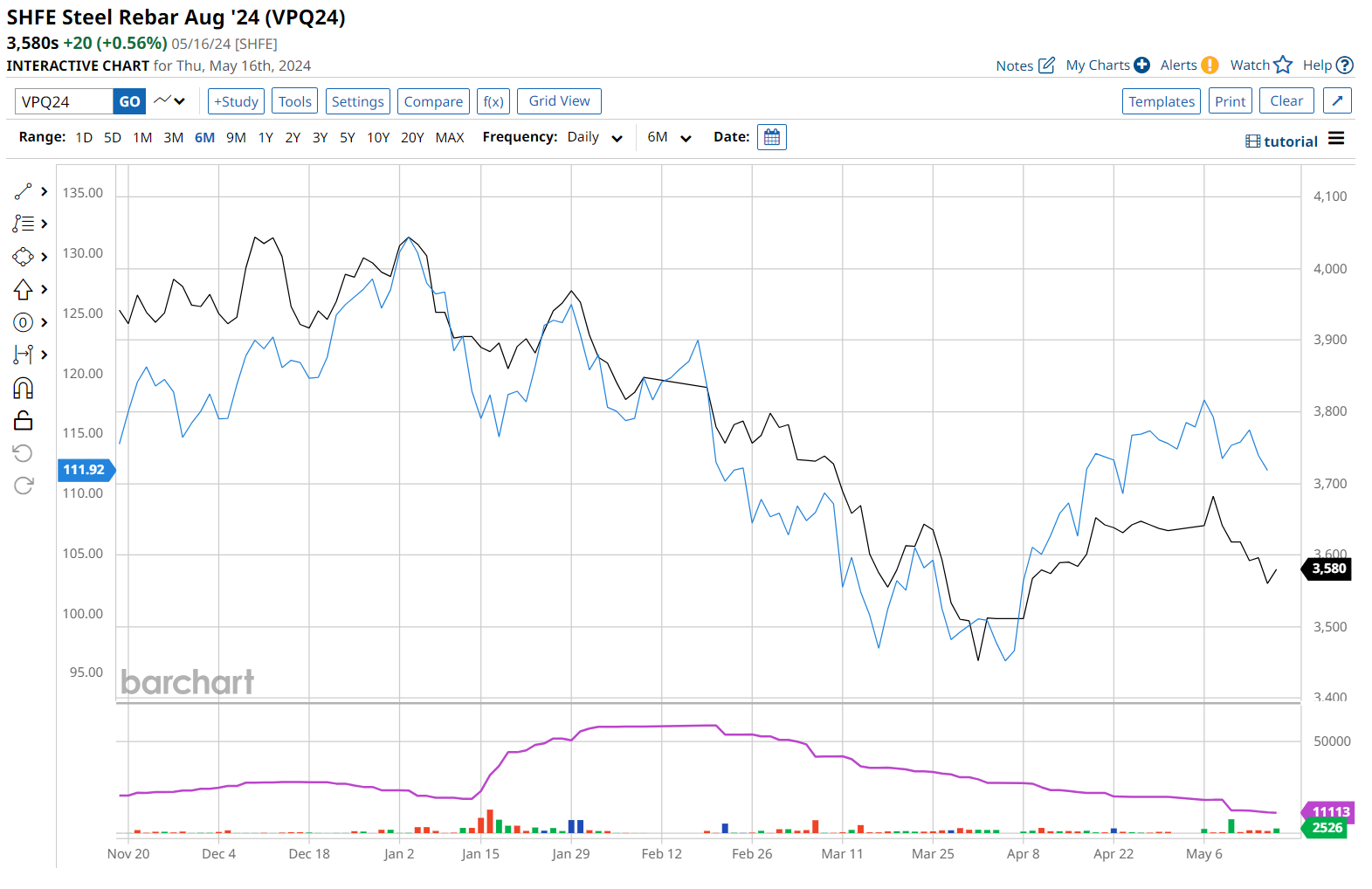Image resolution: width=1372 pixels, height=889 pixels.
Task: Open the hamburger chart menu
Action: pos(1335,139)
